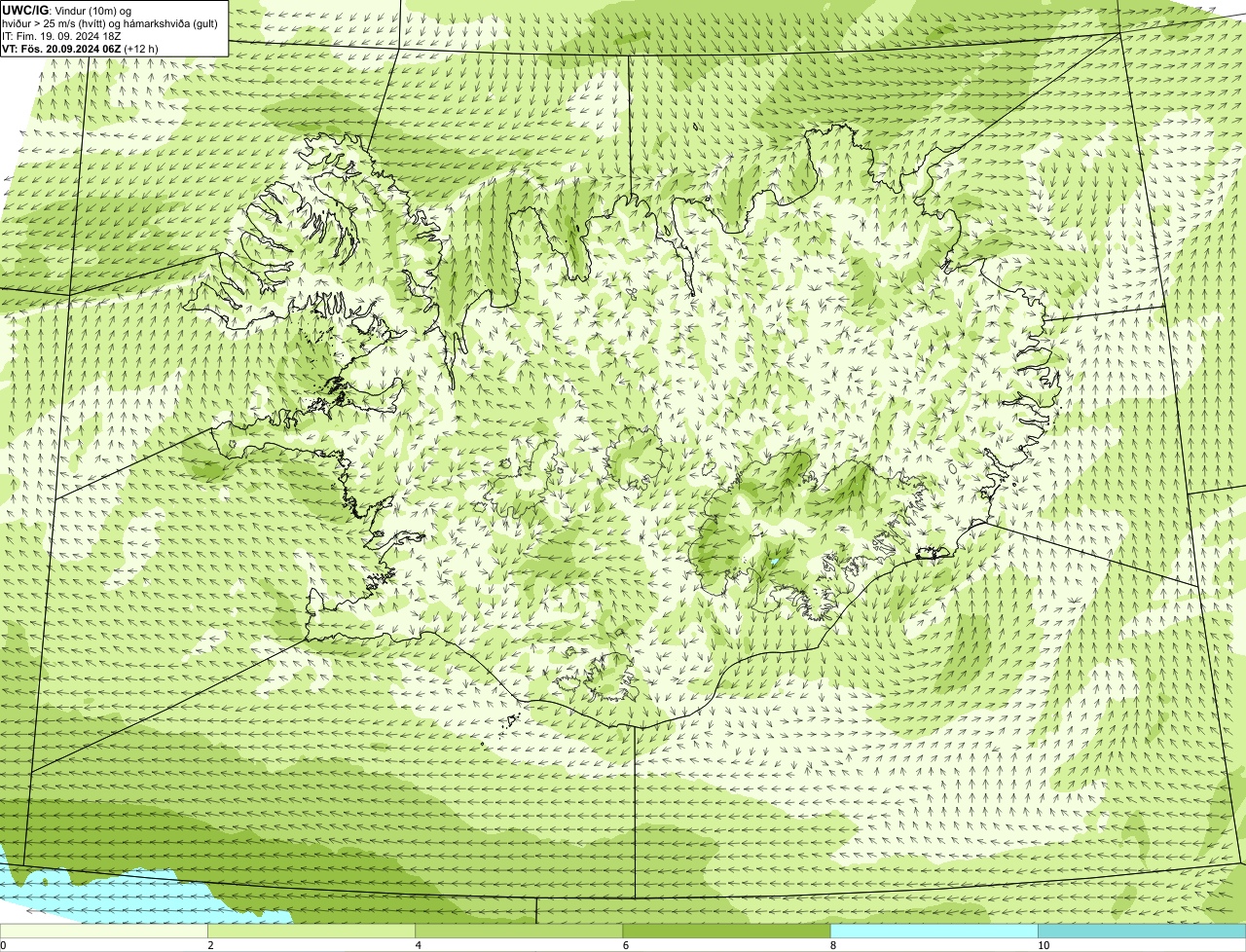Click the legend scale label "6"
This screenshot has width=1246, height=952.
[625, 945]
